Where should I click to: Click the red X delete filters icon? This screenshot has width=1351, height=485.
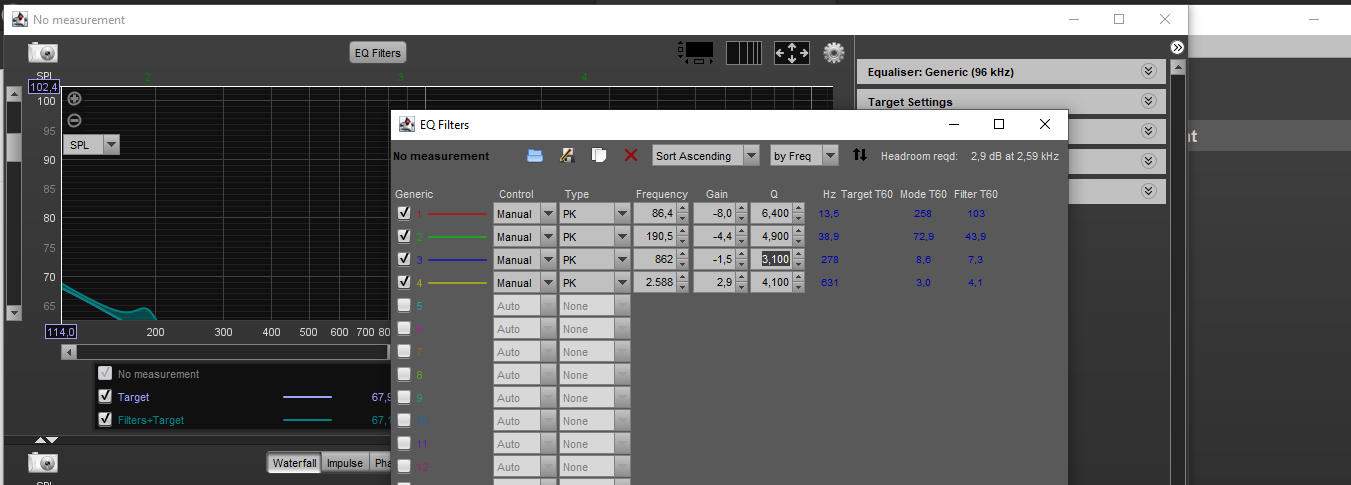coord(631,155)
